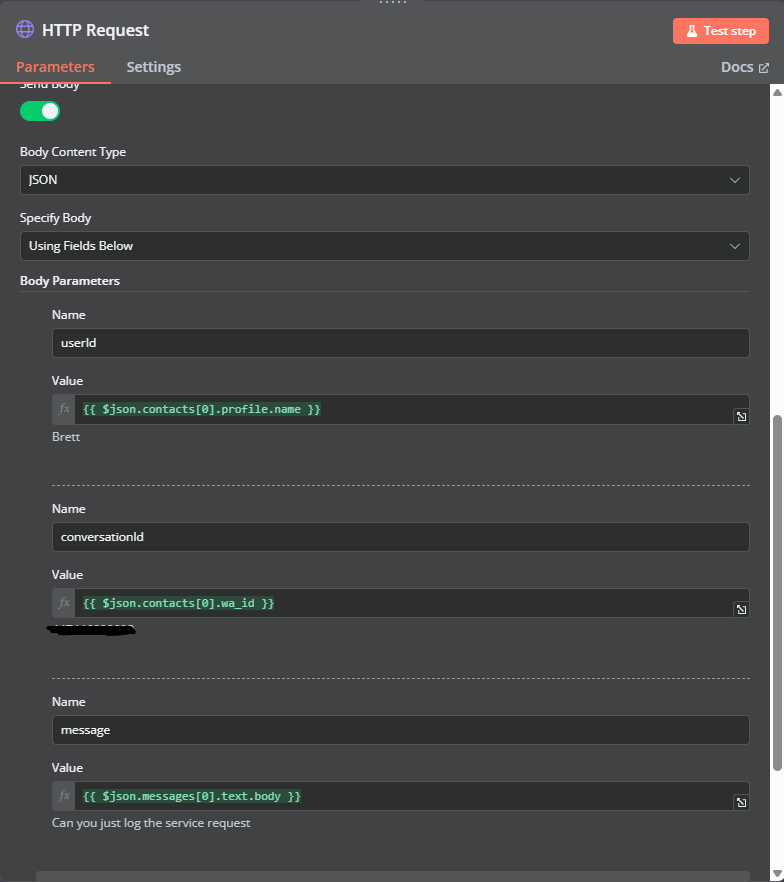The width and height of the screenshot is (784, 882).
Task: Open the Specify Body dropdown
Action: 385,246
